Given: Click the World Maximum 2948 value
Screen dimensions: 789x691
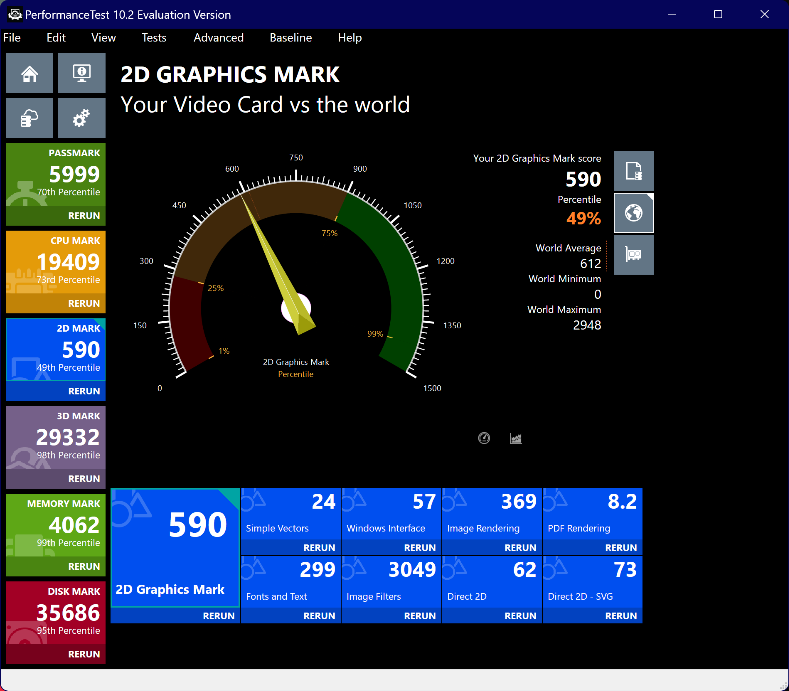Looking at the screenshot, I should coord(587,325).
